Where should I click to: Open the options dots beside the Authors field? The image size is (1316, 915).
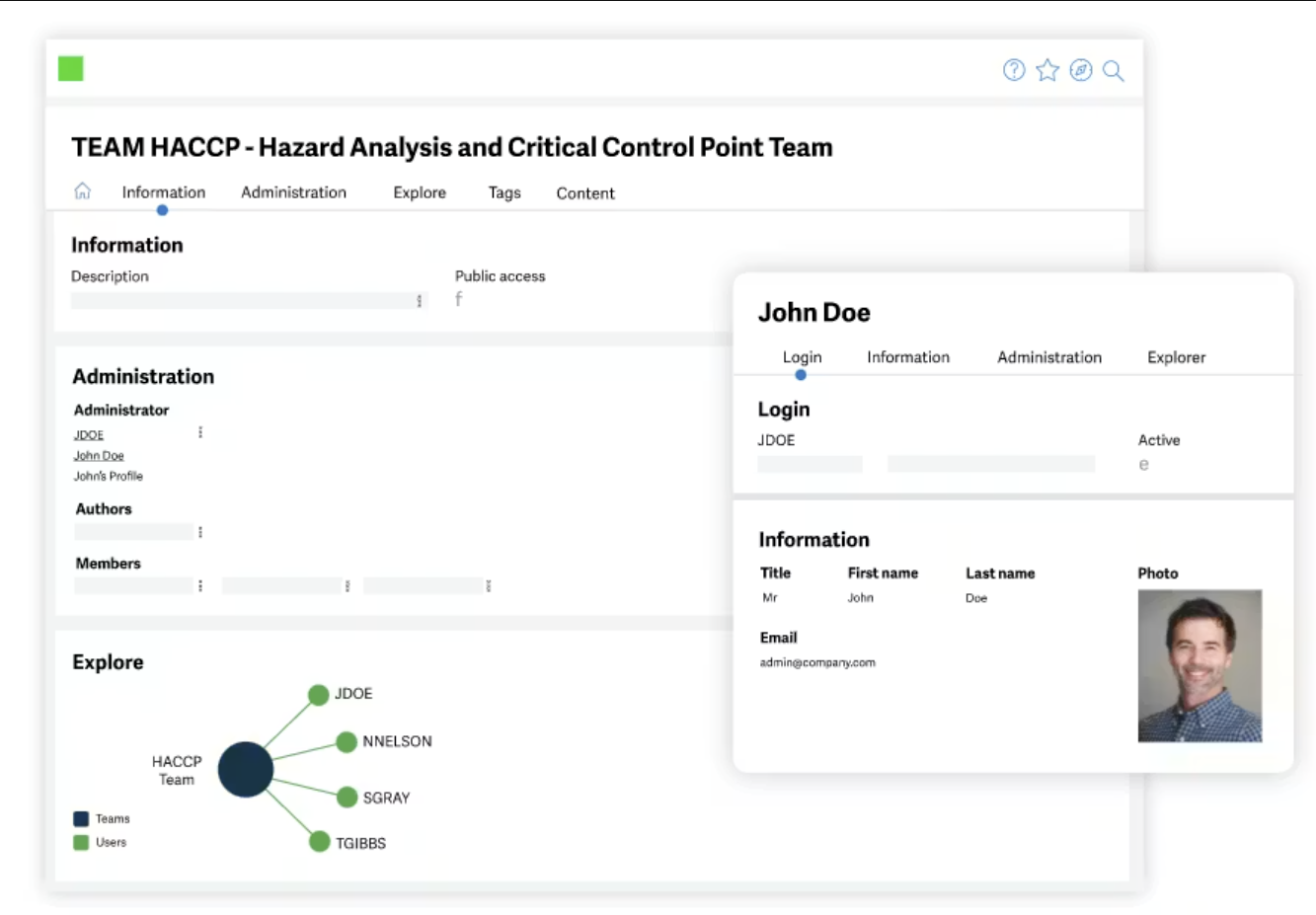(200, 532)
